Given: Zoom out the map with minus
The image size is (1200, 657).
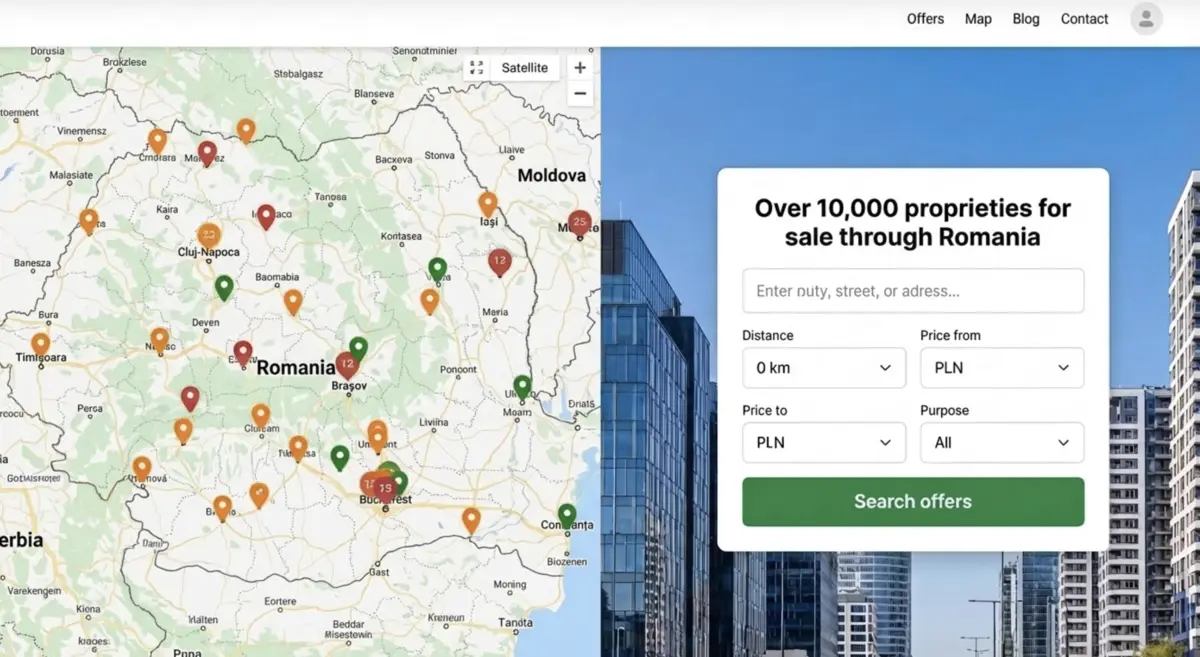Looking at the screenshot, I should click(580, 94).
